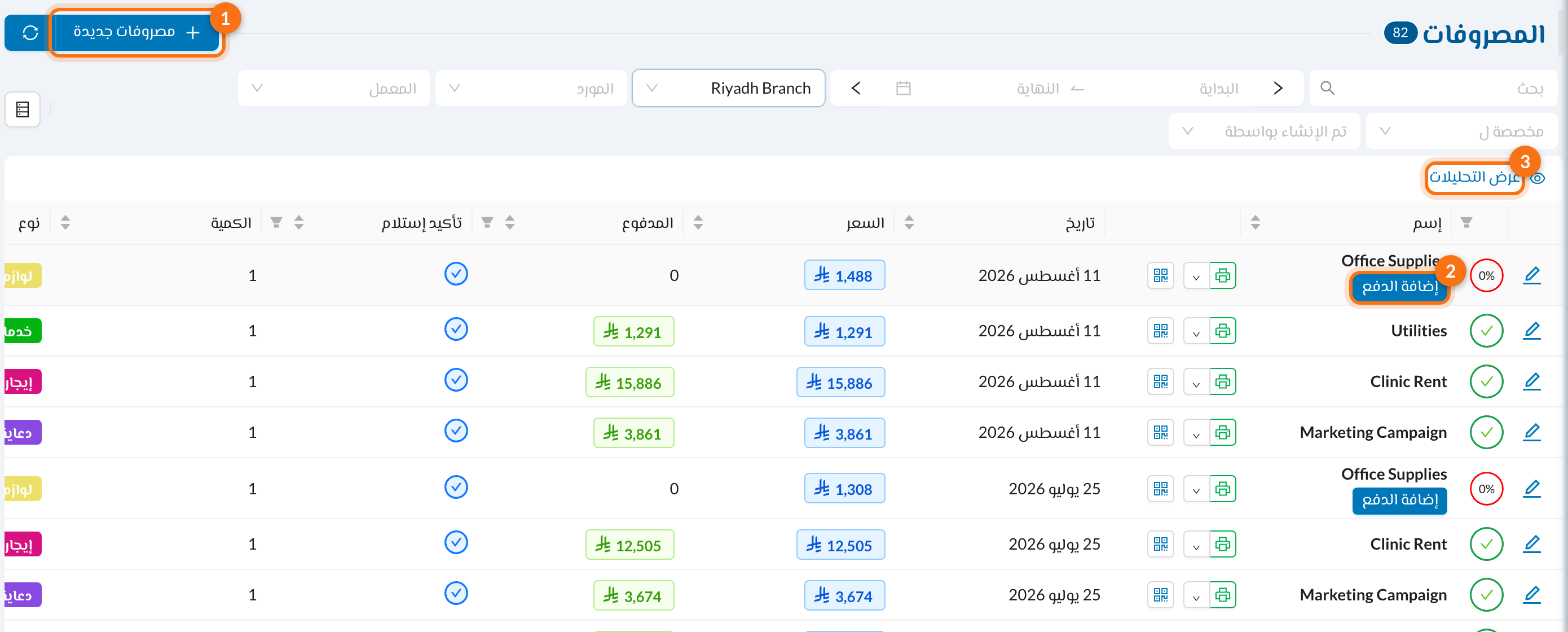The width and height of the screenshot is (1568, 632).
Task: Expand the Riyadh Branch dropdown
Action: pos(729,88)
